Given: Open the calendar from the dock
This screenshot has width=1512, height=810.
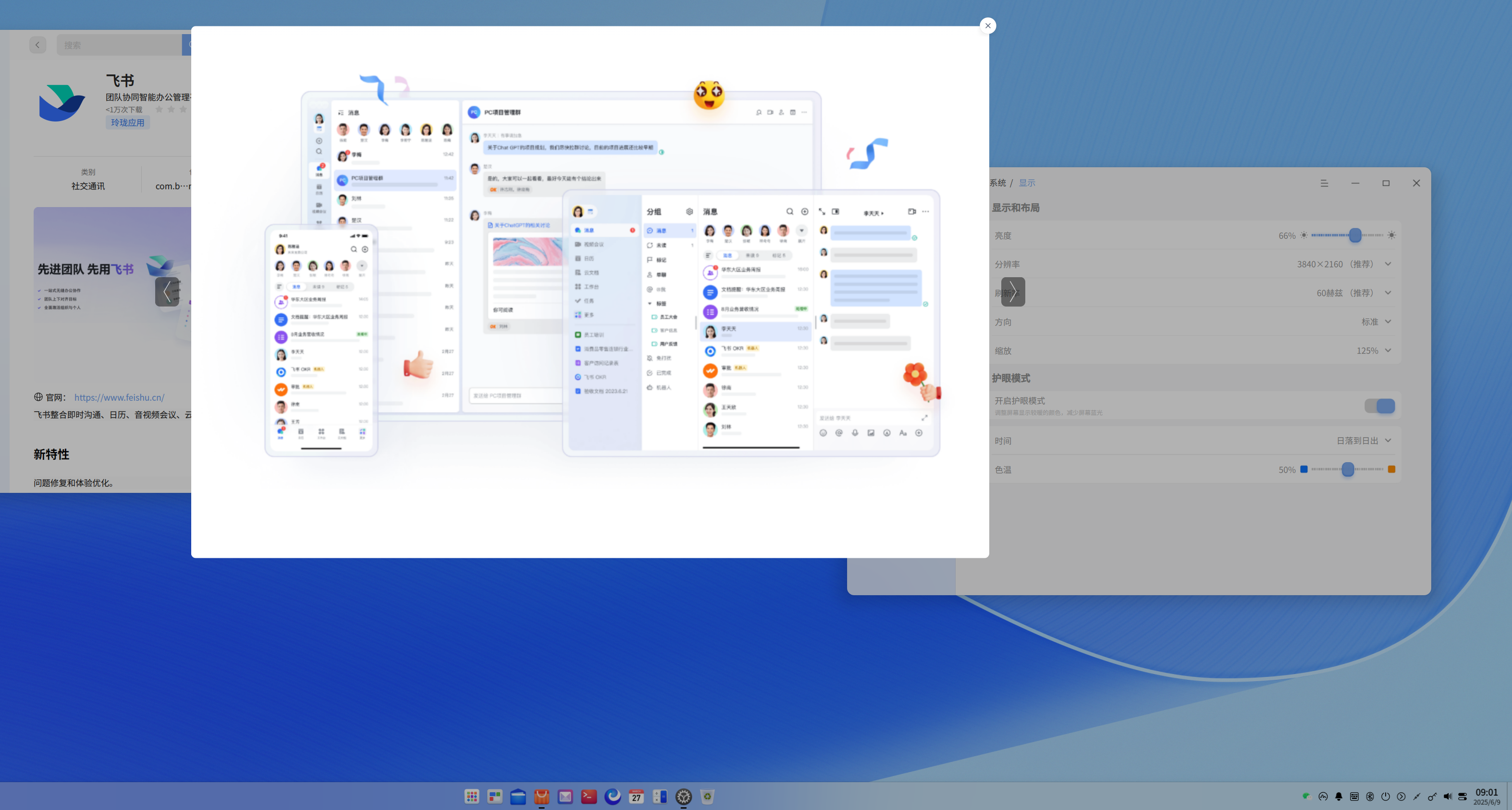Looking at the screenshot, I should [636, 797].
